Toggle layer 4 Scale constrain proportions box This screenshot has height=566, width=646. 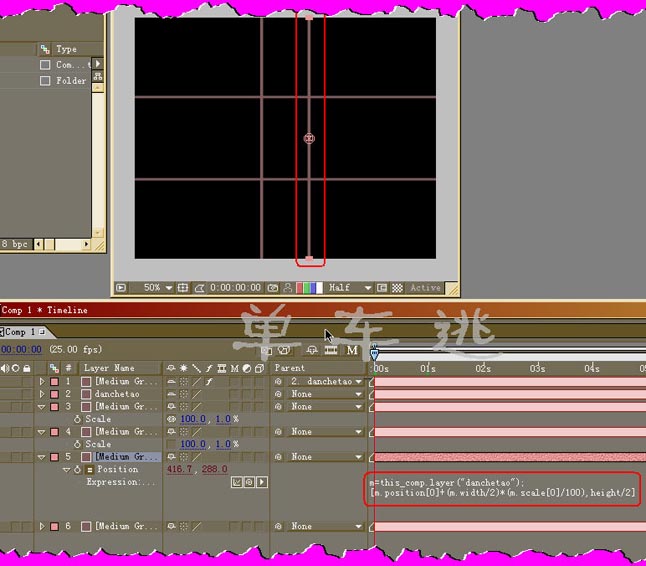171,444
